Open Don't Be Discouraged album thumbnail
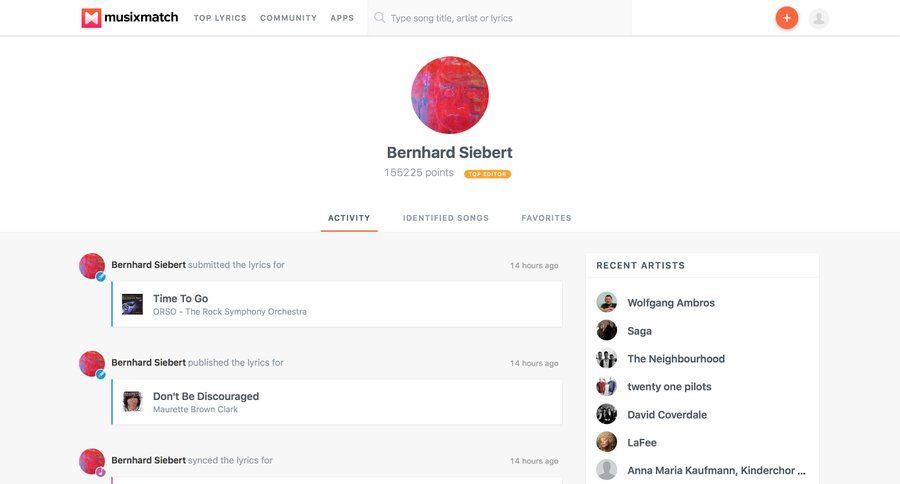The image size is (900, 484). (132, 402)
